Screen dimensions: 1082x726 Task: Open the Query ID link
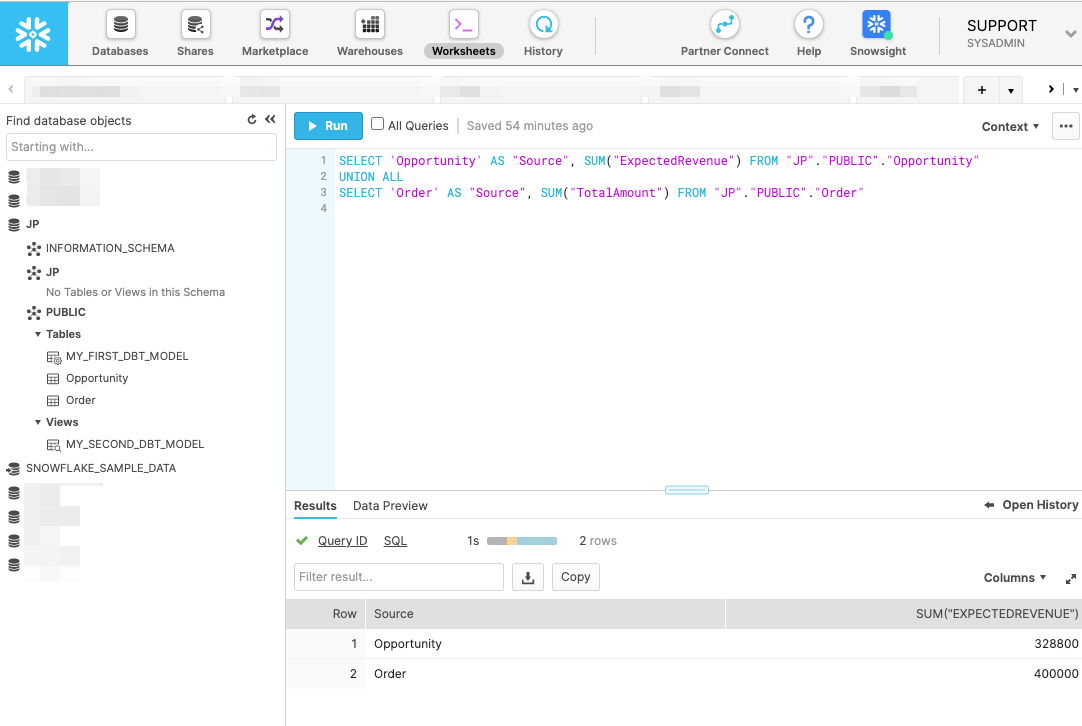[x=342, y=541]
